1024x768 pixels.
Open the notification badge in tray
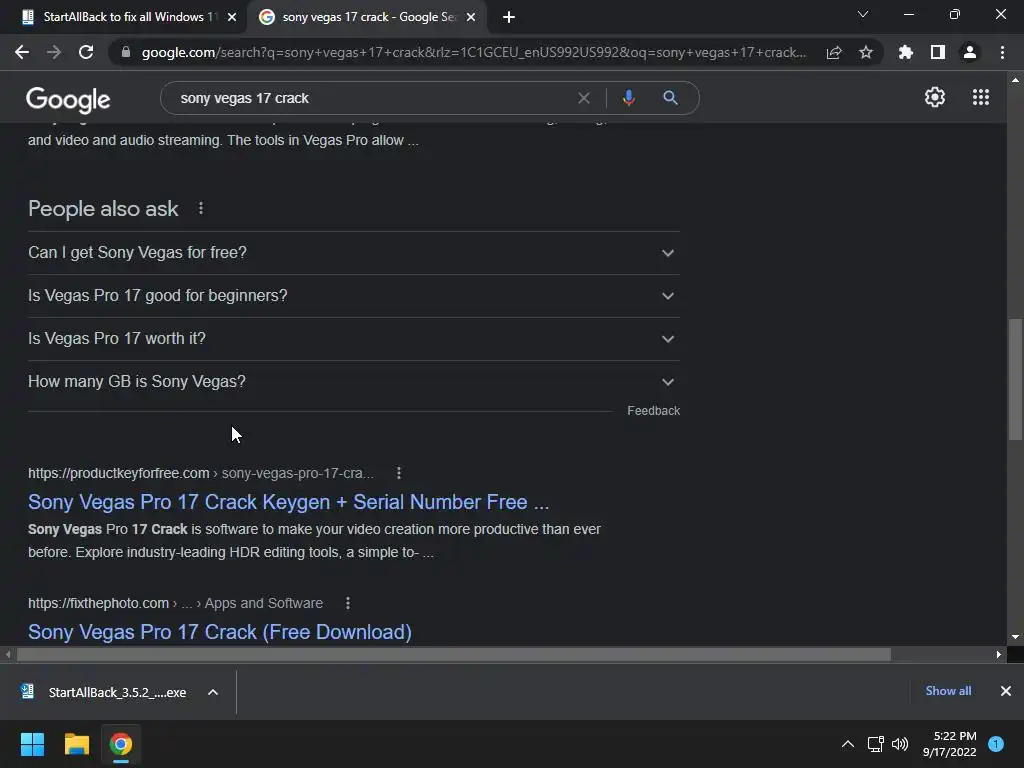click(996, 744)
